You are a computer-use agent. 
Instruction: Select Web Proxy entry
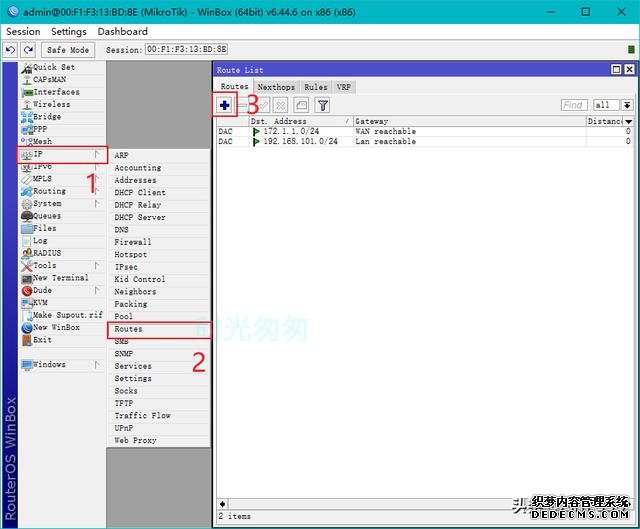point(159,440)
